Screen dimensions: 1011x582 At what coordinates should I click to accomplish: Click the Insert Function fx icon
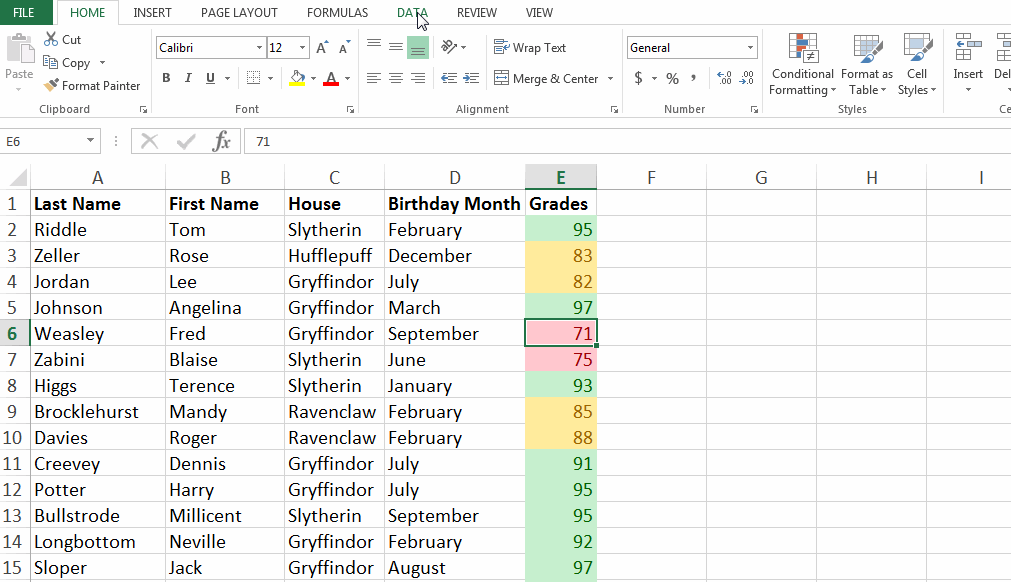pyautogui.click(x=221, y=142)
